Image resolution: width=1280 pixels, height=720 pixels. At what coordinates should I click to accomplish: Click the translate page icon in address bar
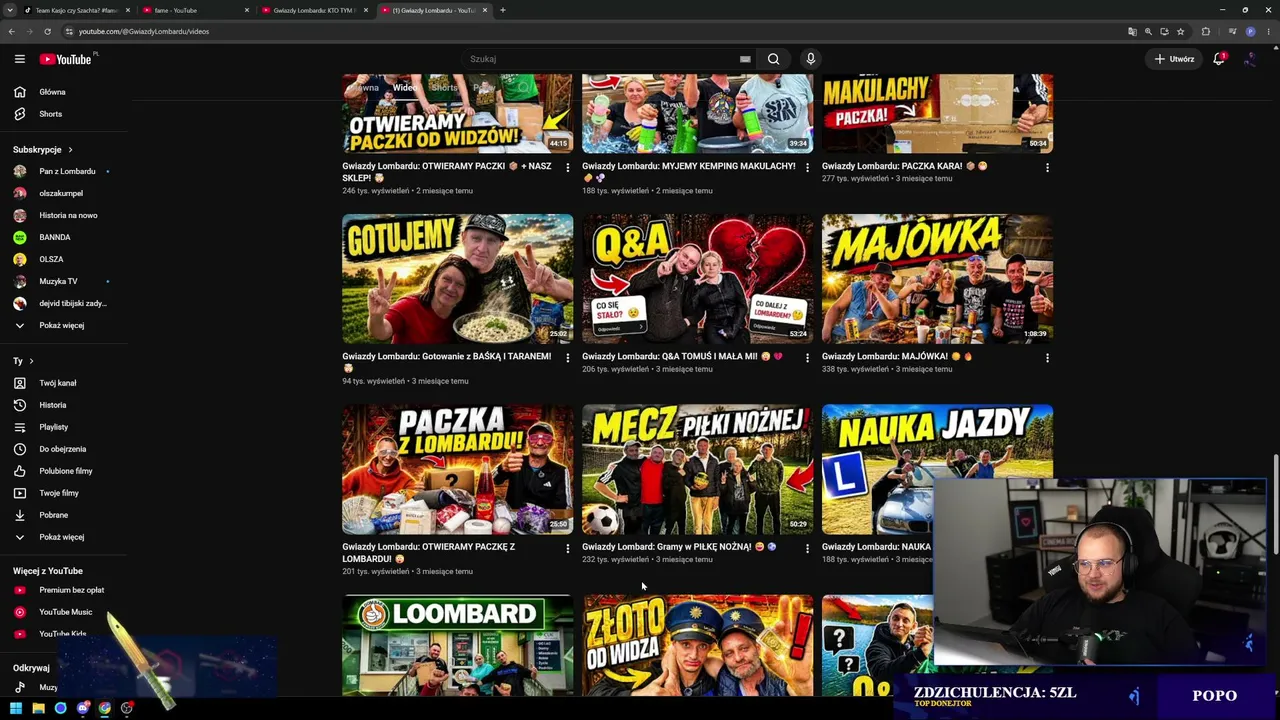point(1132,31)
